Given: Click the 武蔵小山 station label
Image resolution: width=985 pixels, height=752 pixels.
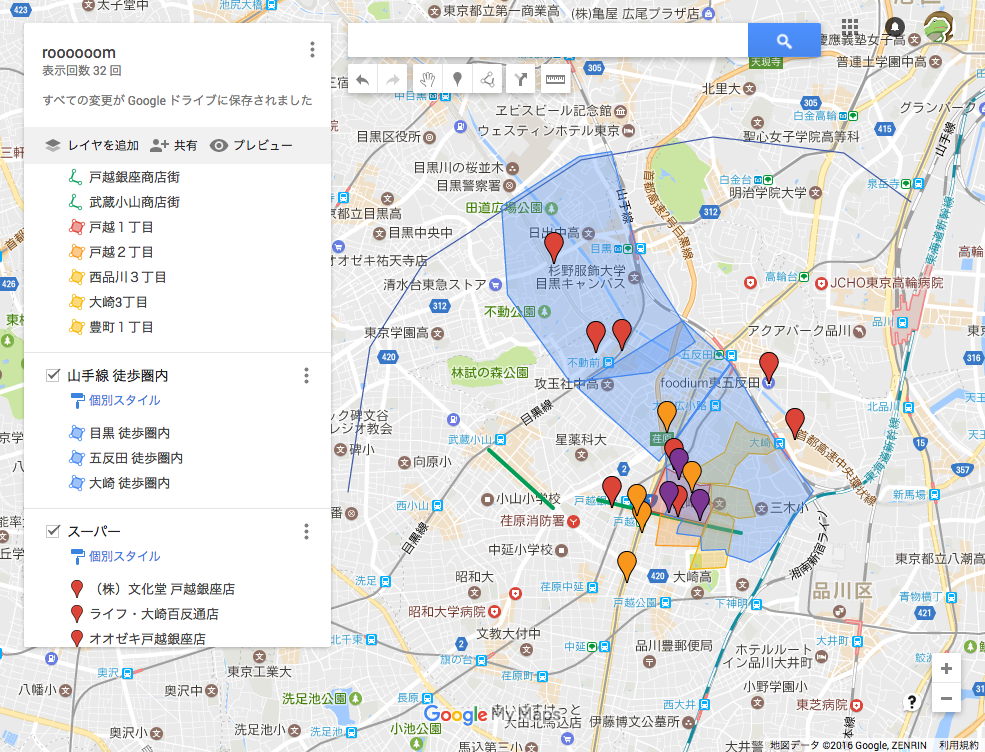Looking at the screenshot, I should 471,440.
